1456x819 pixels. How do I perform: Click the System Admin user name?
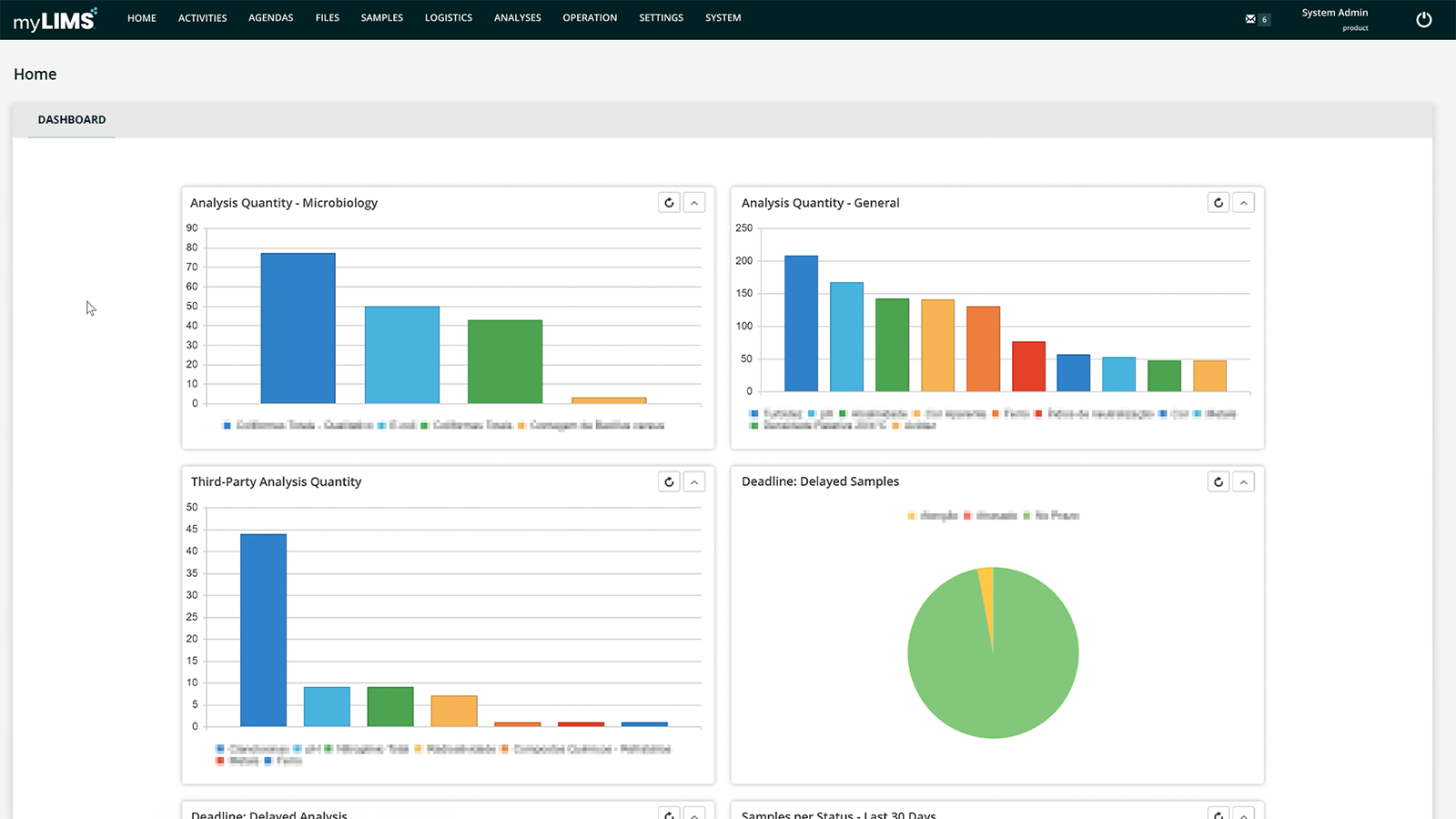pyautogui.click(x=1334, y=13)
